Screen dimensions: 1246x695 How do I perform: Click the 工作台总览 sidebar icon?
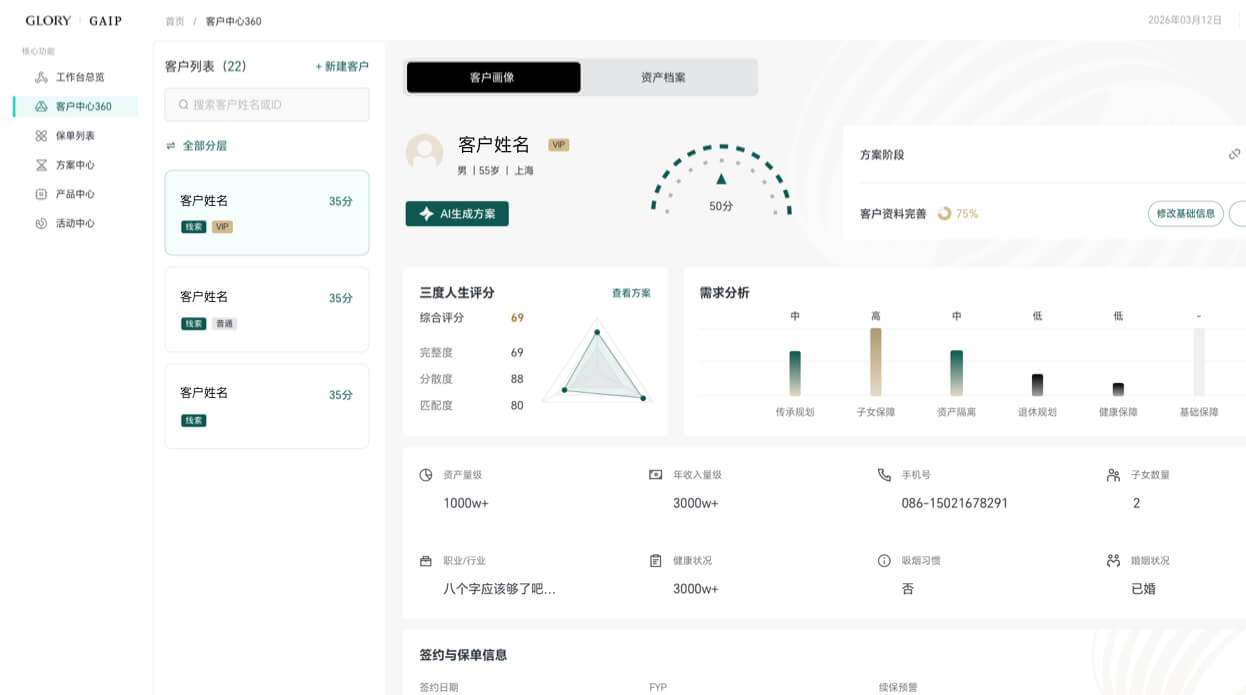(x=41, y=77)
